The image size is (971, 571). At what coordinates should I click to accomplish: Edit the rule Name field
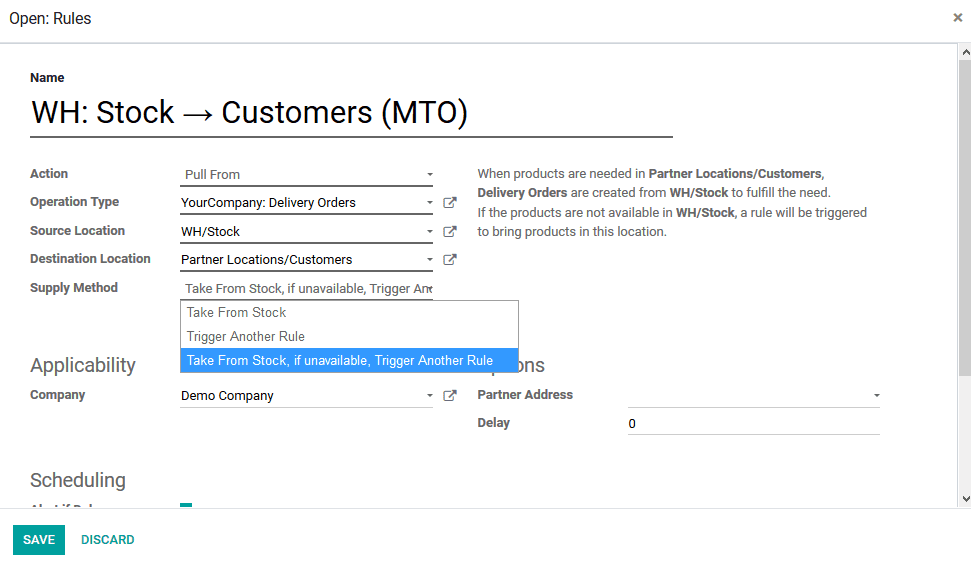point(351,113)
